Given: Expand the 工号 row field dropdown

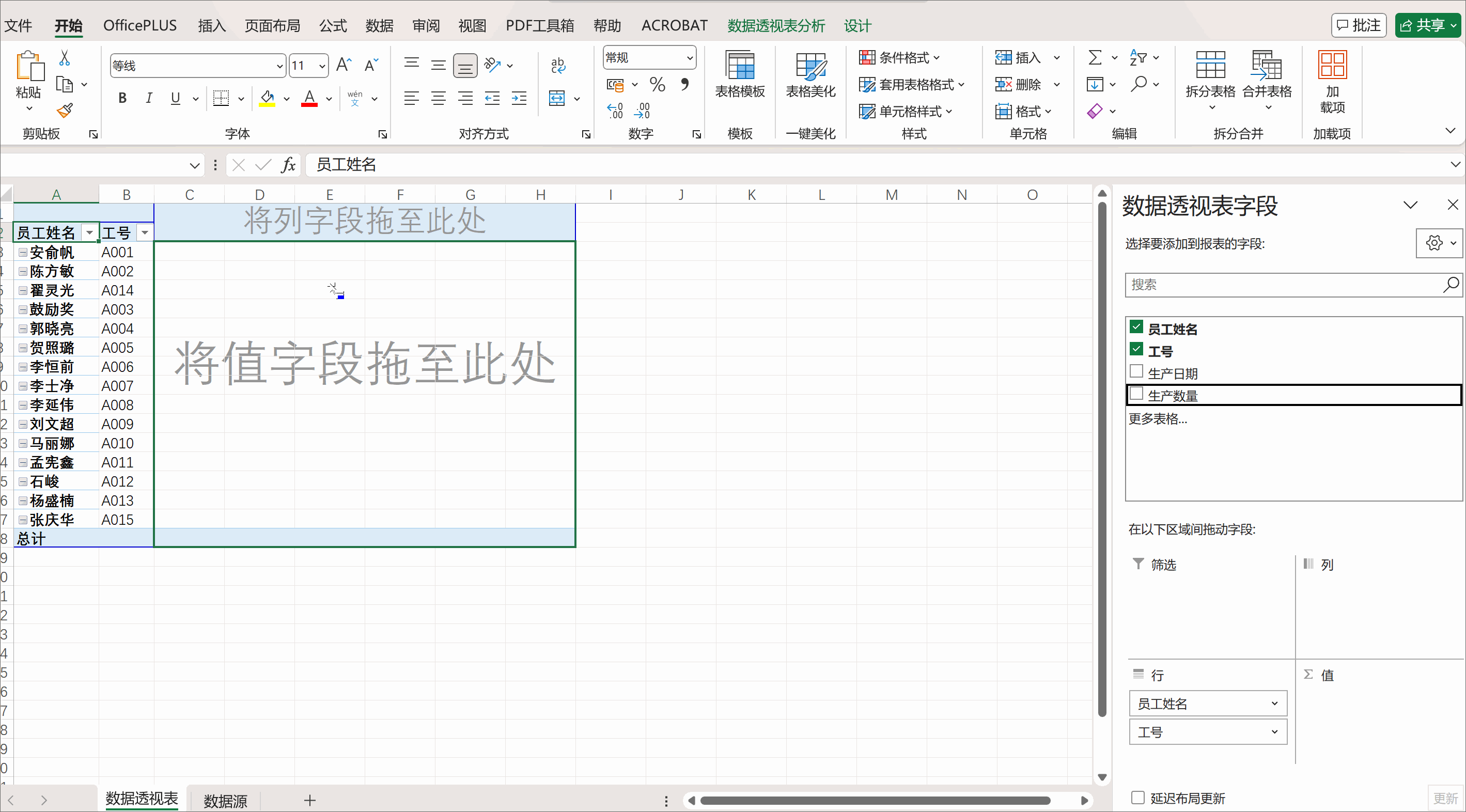Looking at the screenshot, I should (1274, 732).
